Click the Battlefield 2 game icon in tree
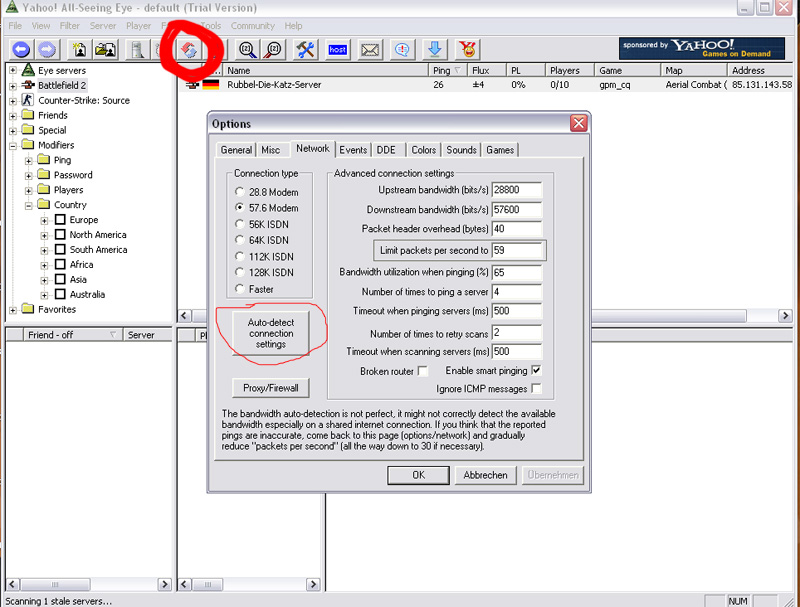Screen dimensions: 800x607 (x=28, y=85)
